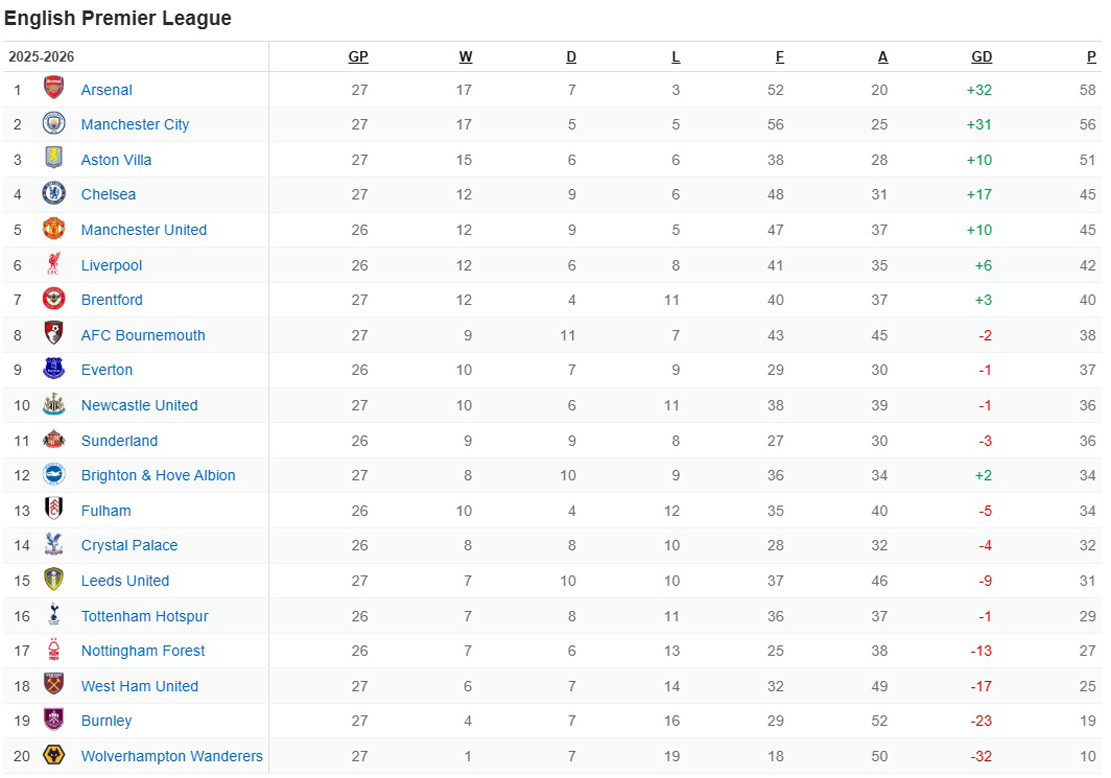The image size is (1111, 778).
Task: Click the Tottenham Hotspur cockerel logo
Action: pyautogui.click(x=54, y=615)
